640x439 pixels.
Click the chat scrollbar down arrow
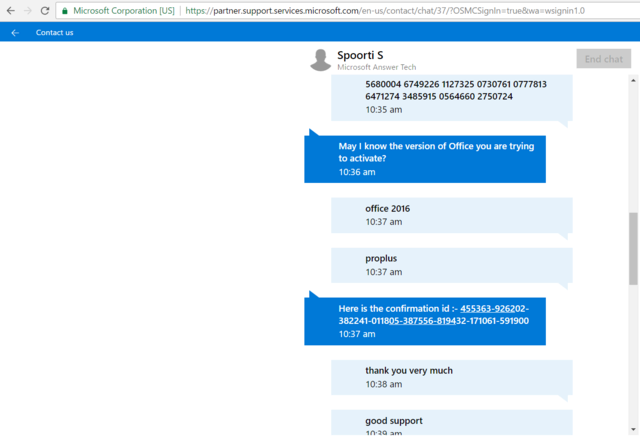633,429
